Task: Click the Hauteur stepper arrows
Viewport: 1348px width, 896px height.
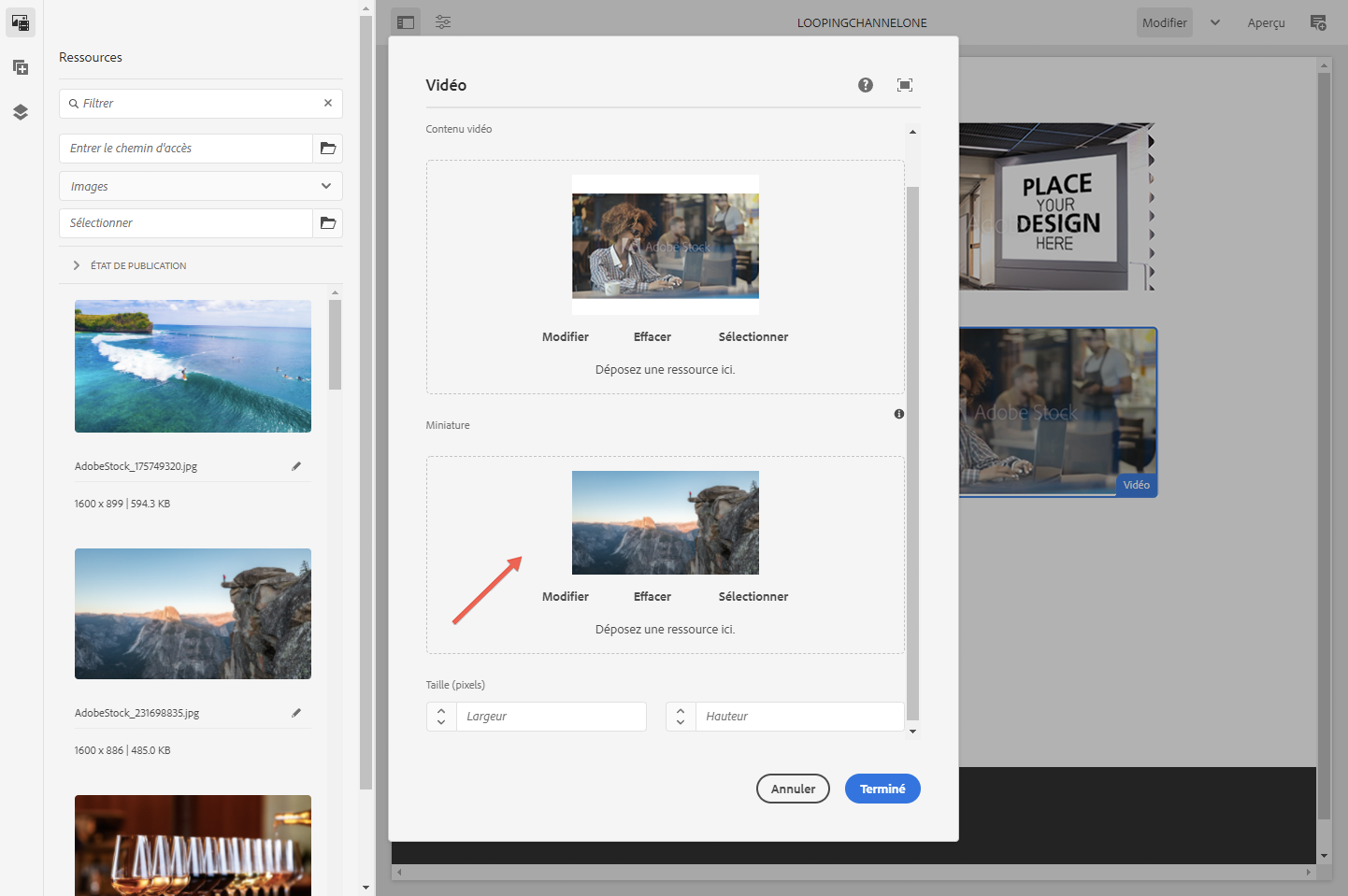Action: tap(681, 717)
